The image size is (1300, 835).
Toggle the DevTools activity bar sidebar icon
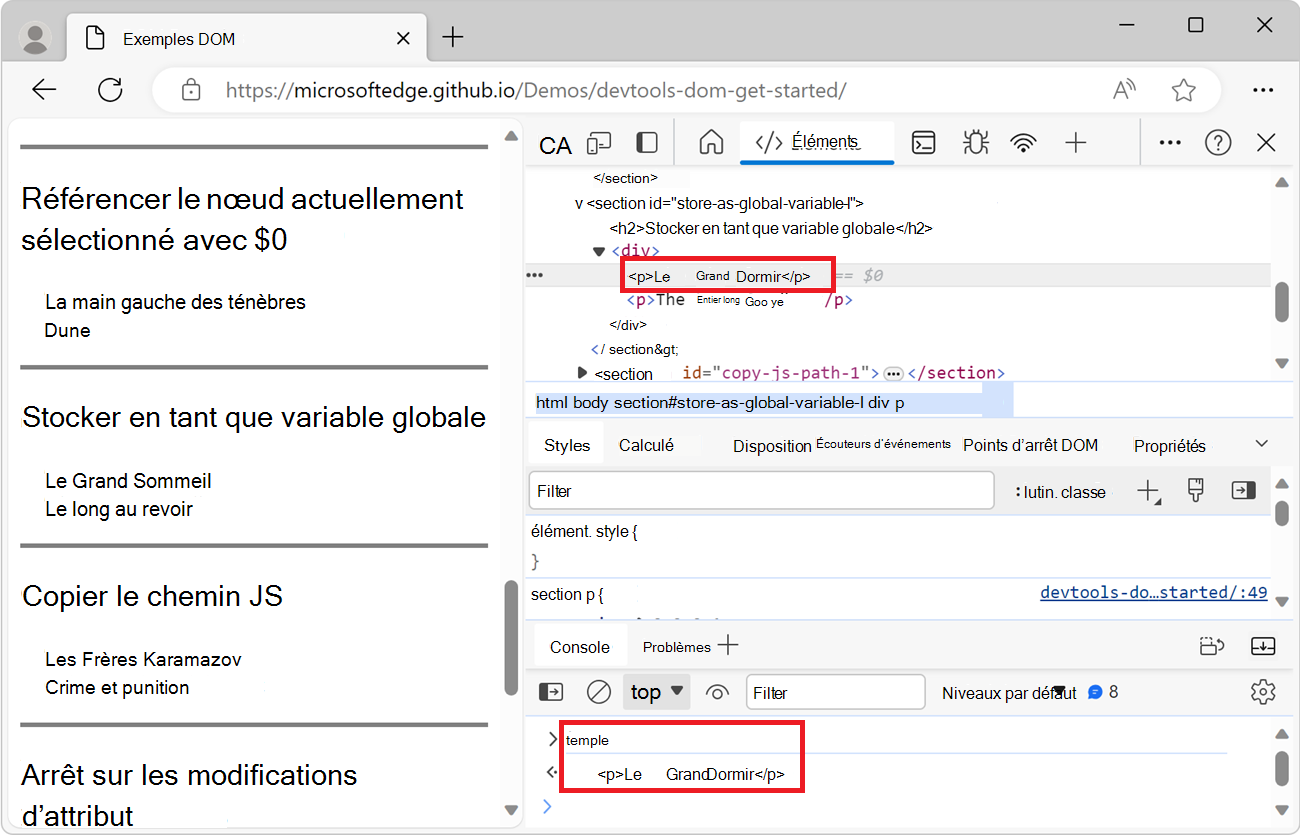(647, 143)
